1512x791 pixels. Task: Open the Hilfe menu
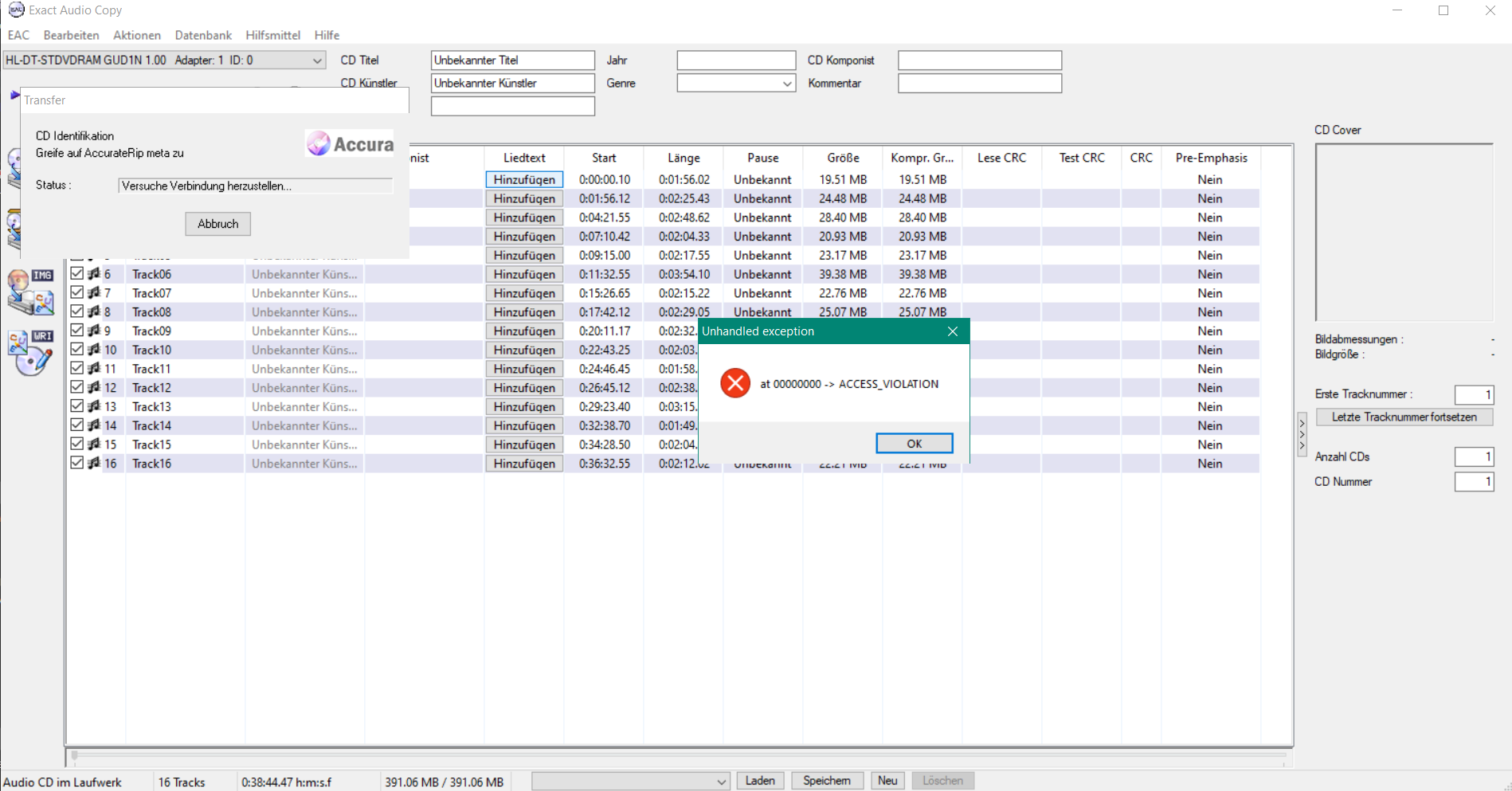point(327,35)
